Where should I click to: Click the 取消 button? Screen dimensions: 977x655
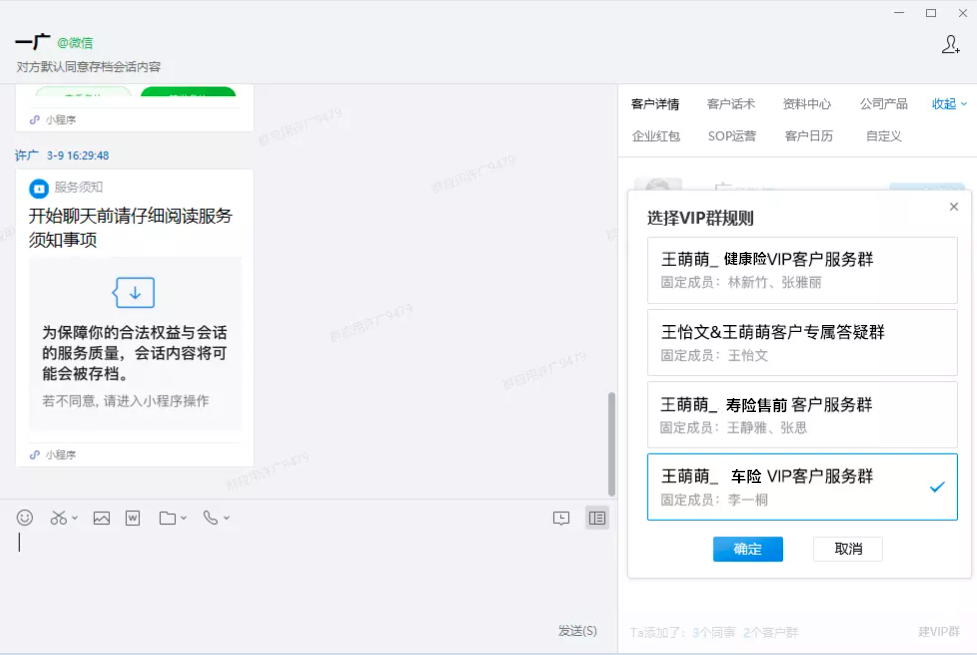tap(847, 549)
